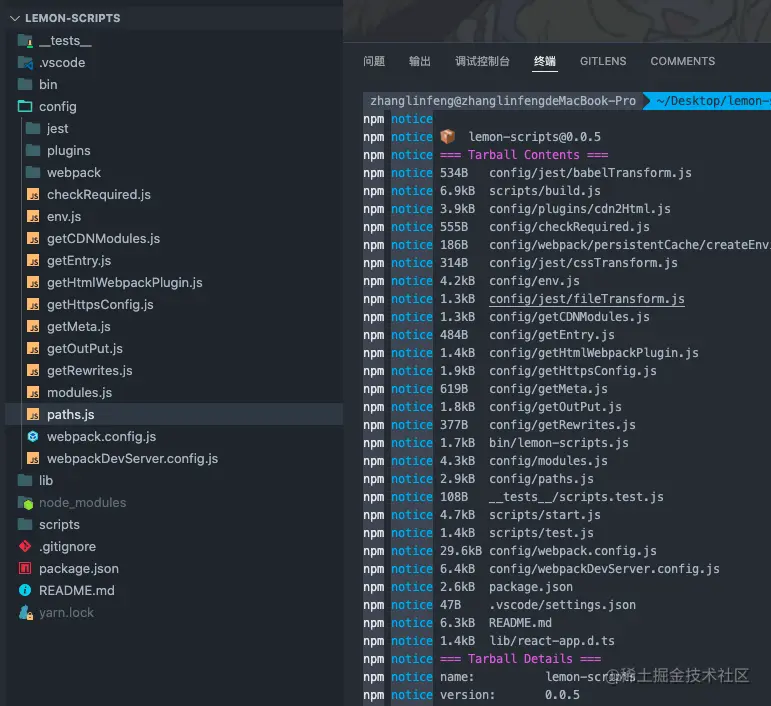
Task: Select the 终端 tab
Action: click(545, 61)
